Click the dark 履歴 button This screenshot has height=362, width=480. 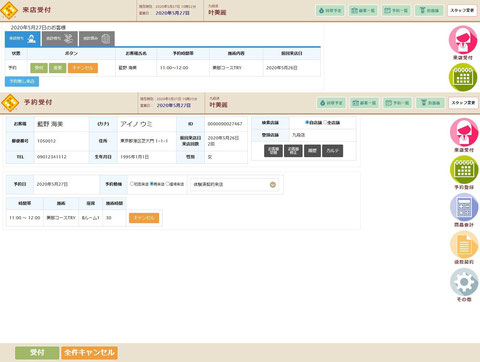[312, 151]
